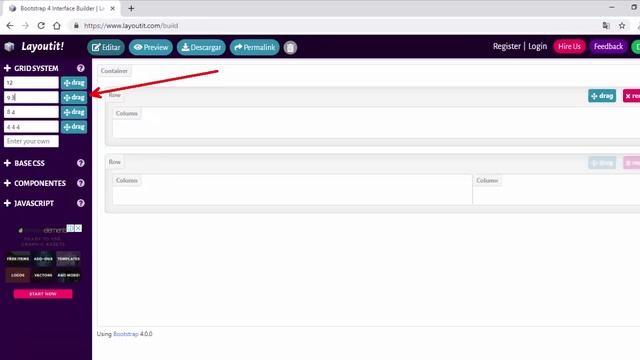The image size is (640, 360).
Task: Expand the GRID SYSTEM section
Action: pos(31,68)
